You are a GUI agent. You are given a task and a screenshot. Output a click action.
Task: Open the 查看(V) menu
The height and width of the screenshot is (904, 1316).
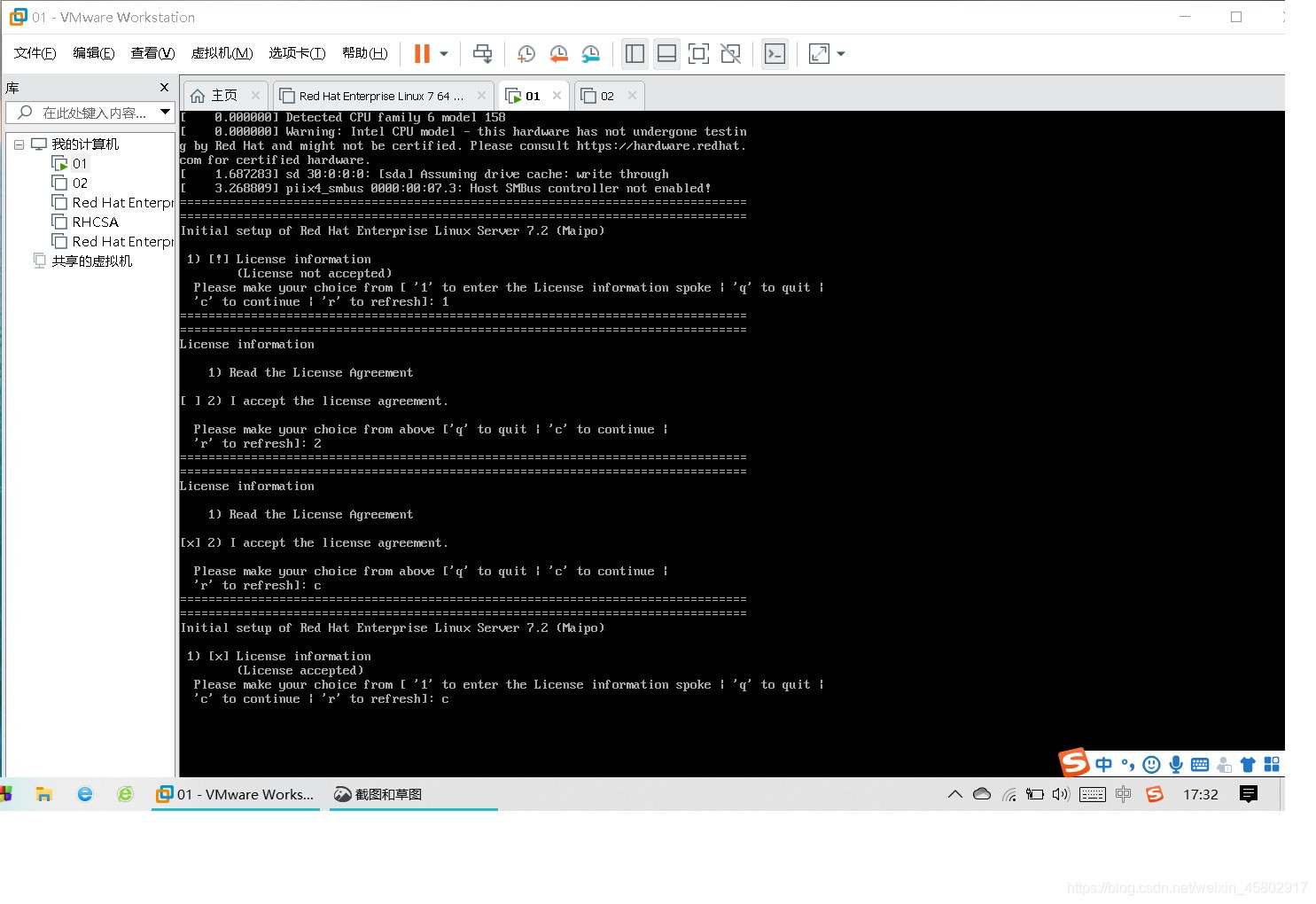click(152, 53)
